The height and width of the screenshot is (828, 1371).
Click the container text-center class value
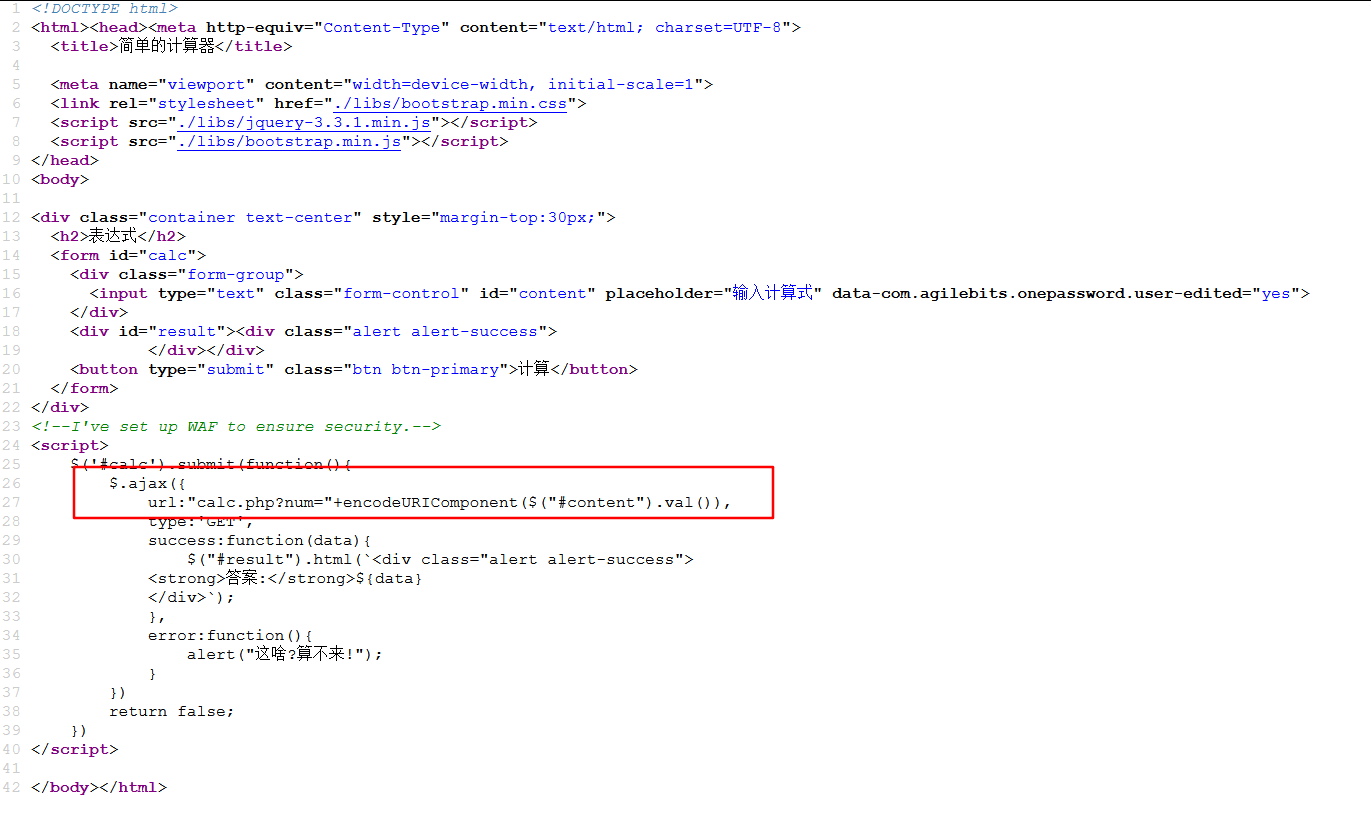(250, 217)
